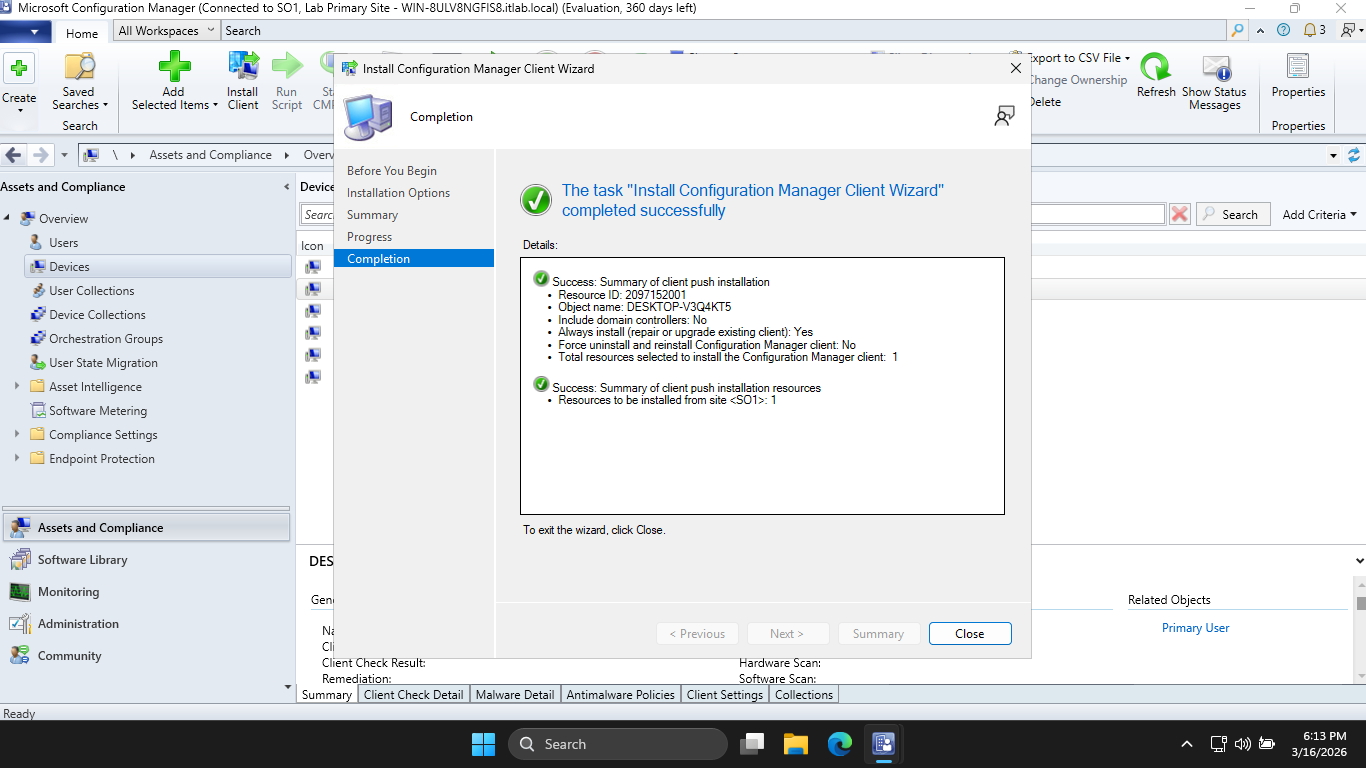Expand the Asset Intelligence node
Image resolution: width=1366 pixels, height=768 pixels.
point(17,387)
